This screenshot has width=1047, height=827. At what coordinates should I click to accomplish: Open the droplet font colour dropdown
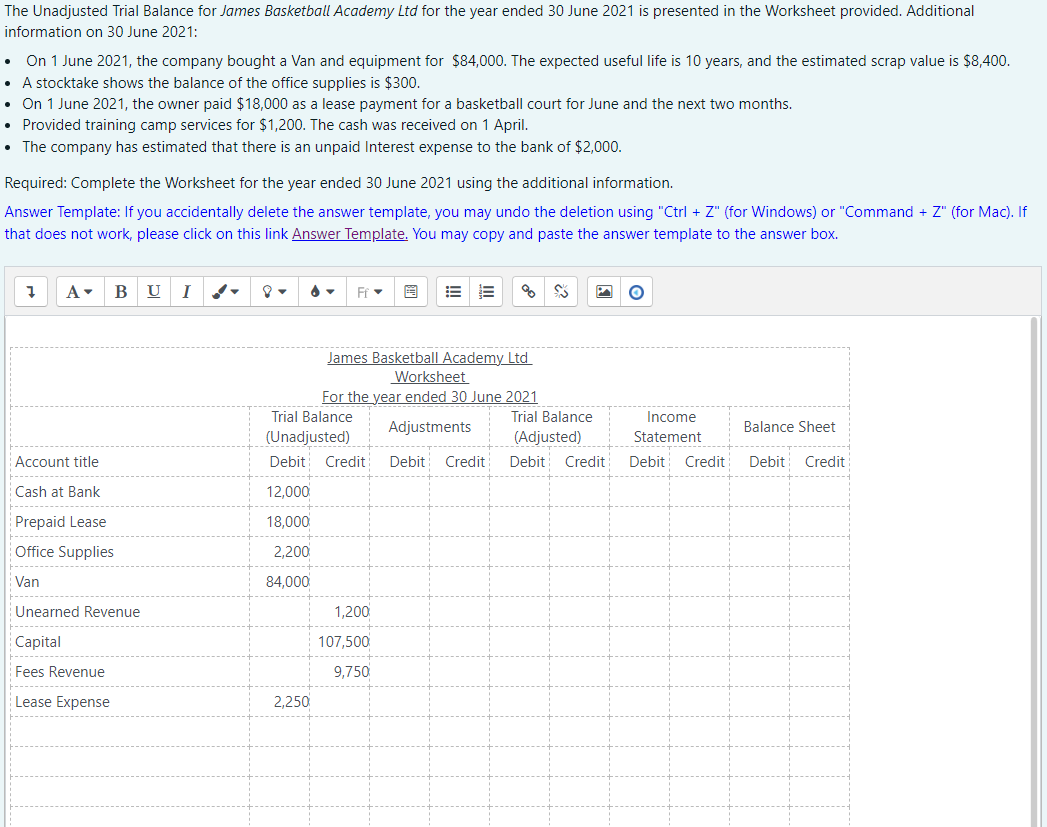(x=323, y=292)
